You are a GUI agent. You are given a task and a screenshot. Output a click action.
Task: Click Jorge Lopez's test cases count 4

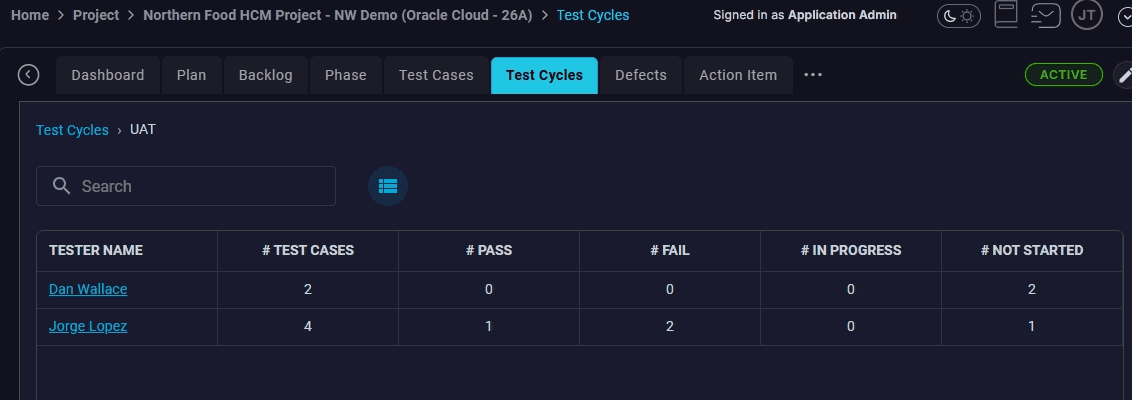coord(308,326)
